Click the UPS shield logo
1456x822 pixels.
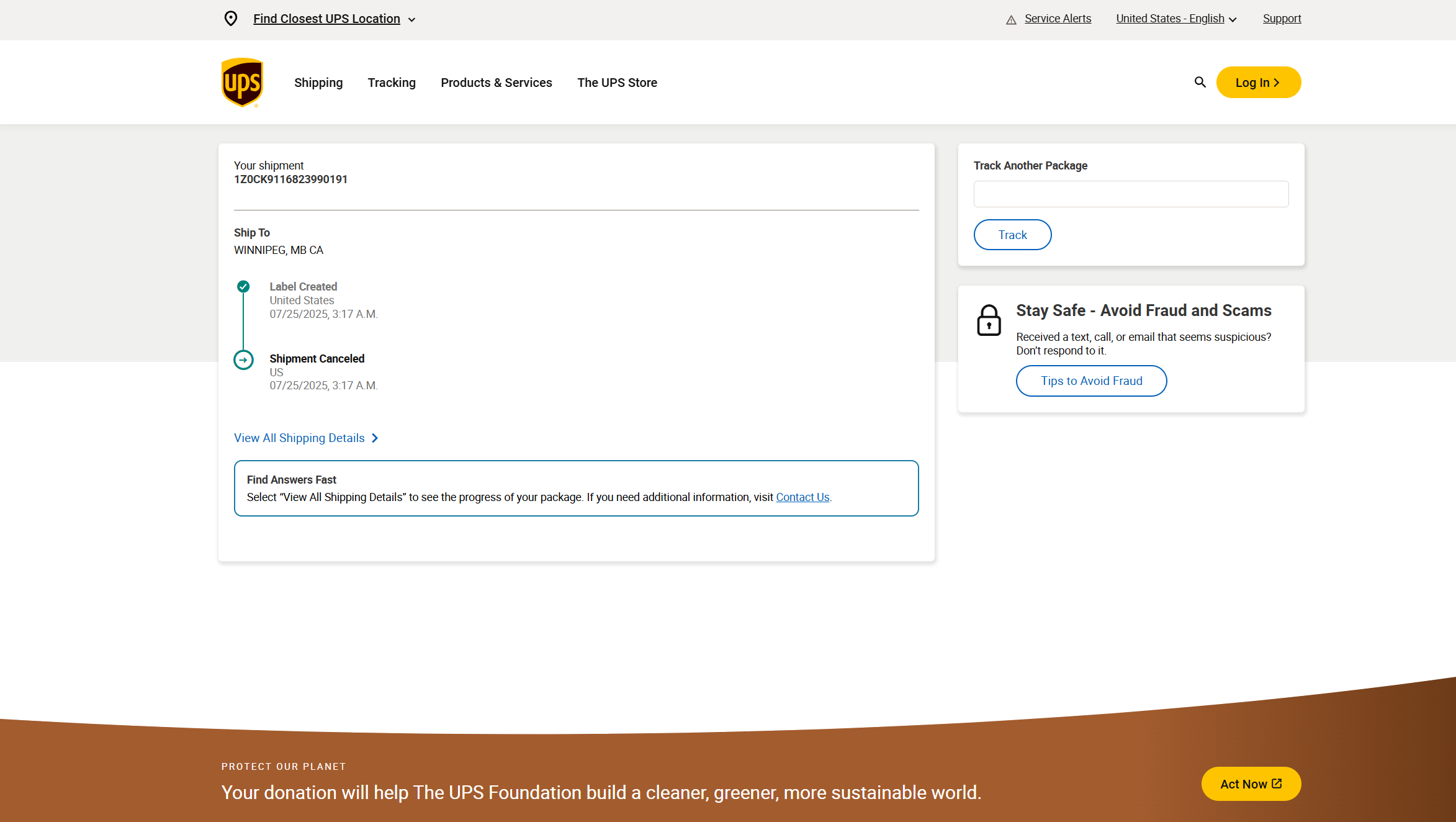point(242,82)
